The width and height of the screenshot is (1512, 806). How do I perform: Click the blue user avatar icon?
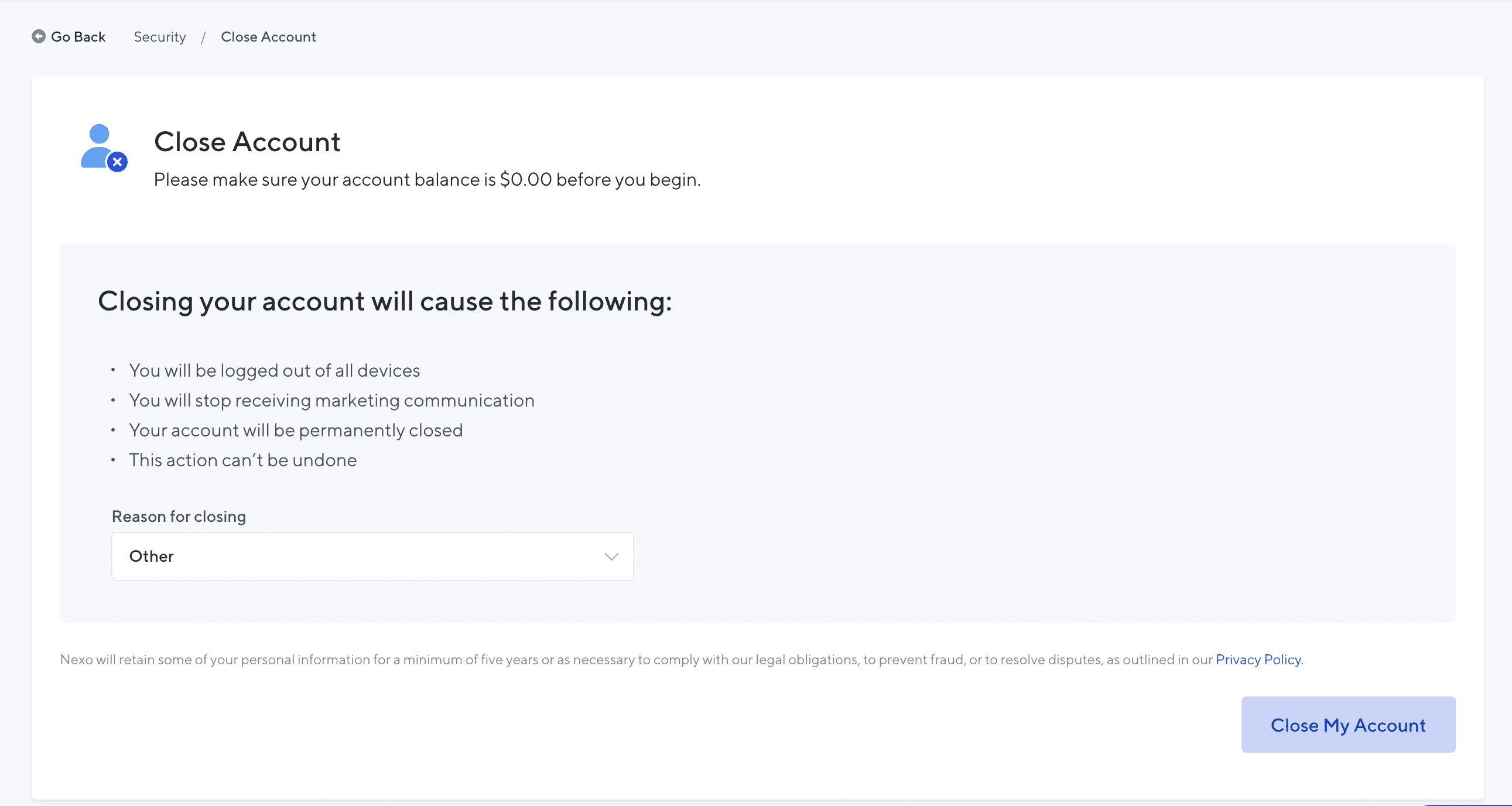[97, 145]
